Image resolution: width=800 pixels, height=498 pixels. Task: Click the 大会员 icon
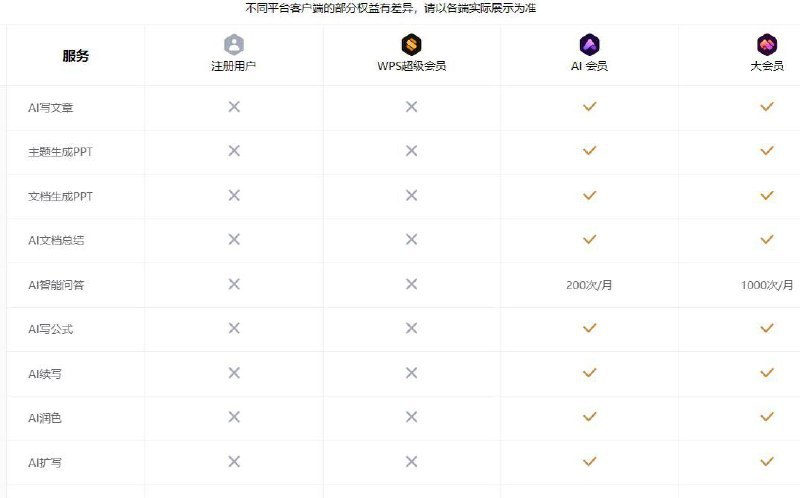pos(767,45)
